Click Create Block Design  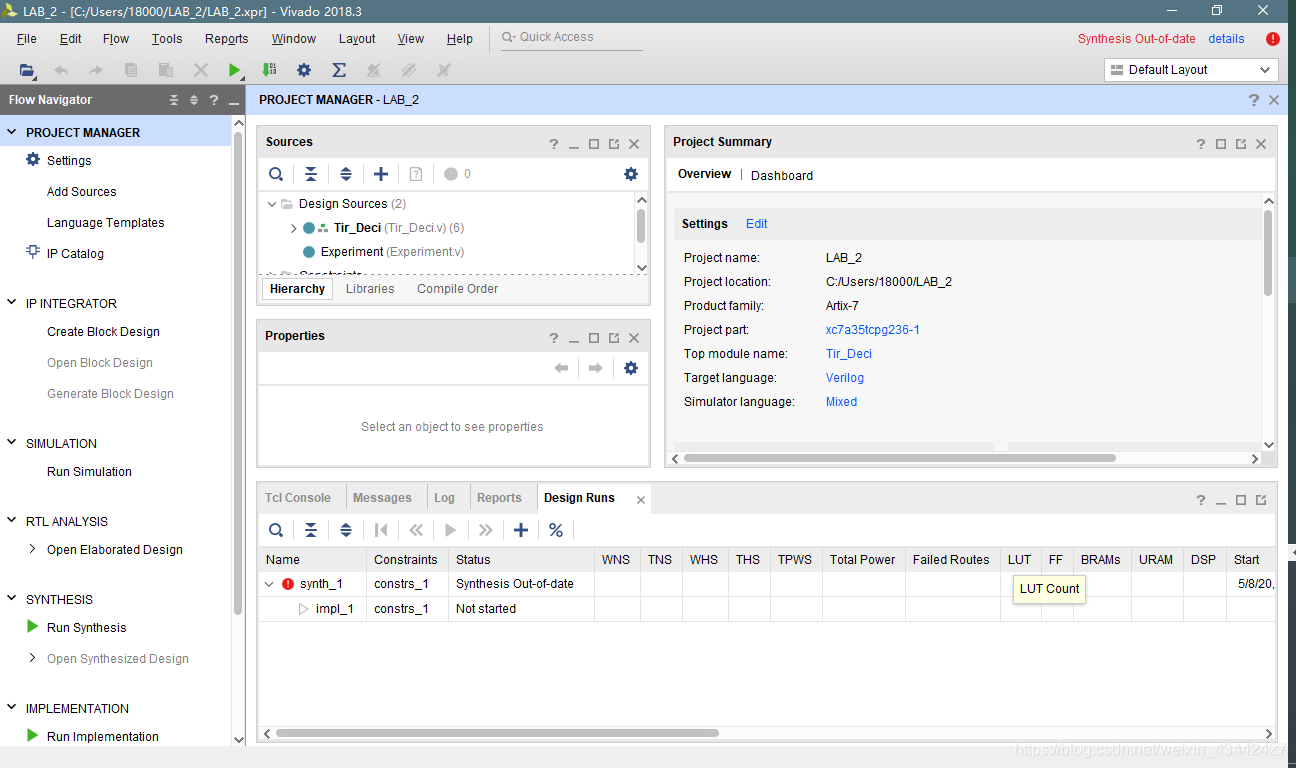pyautogui.click(x=103, y=332)
